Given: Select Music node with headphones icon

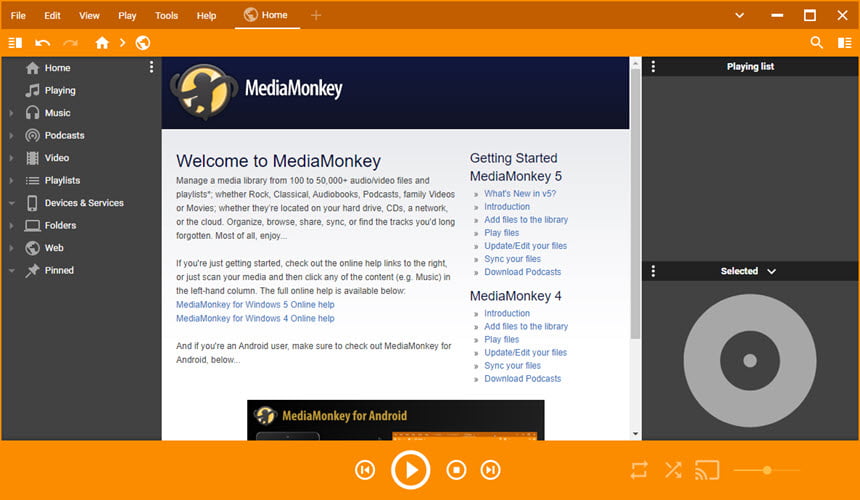Looking at the screenshot, I should click(48, 113).
